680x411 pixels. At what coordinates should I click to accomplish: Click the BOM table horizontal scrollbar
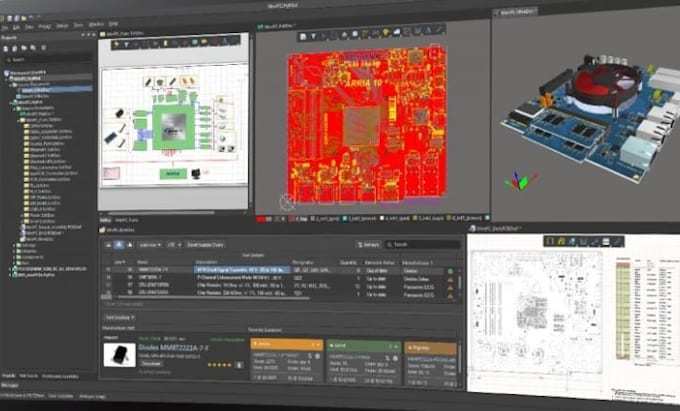point(214,298)
